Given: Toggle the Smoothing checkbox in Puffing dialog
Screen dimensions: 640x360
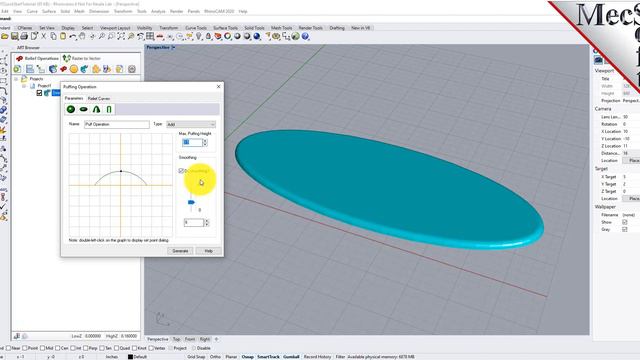Looking at the screenshot, I should point(181,171).
